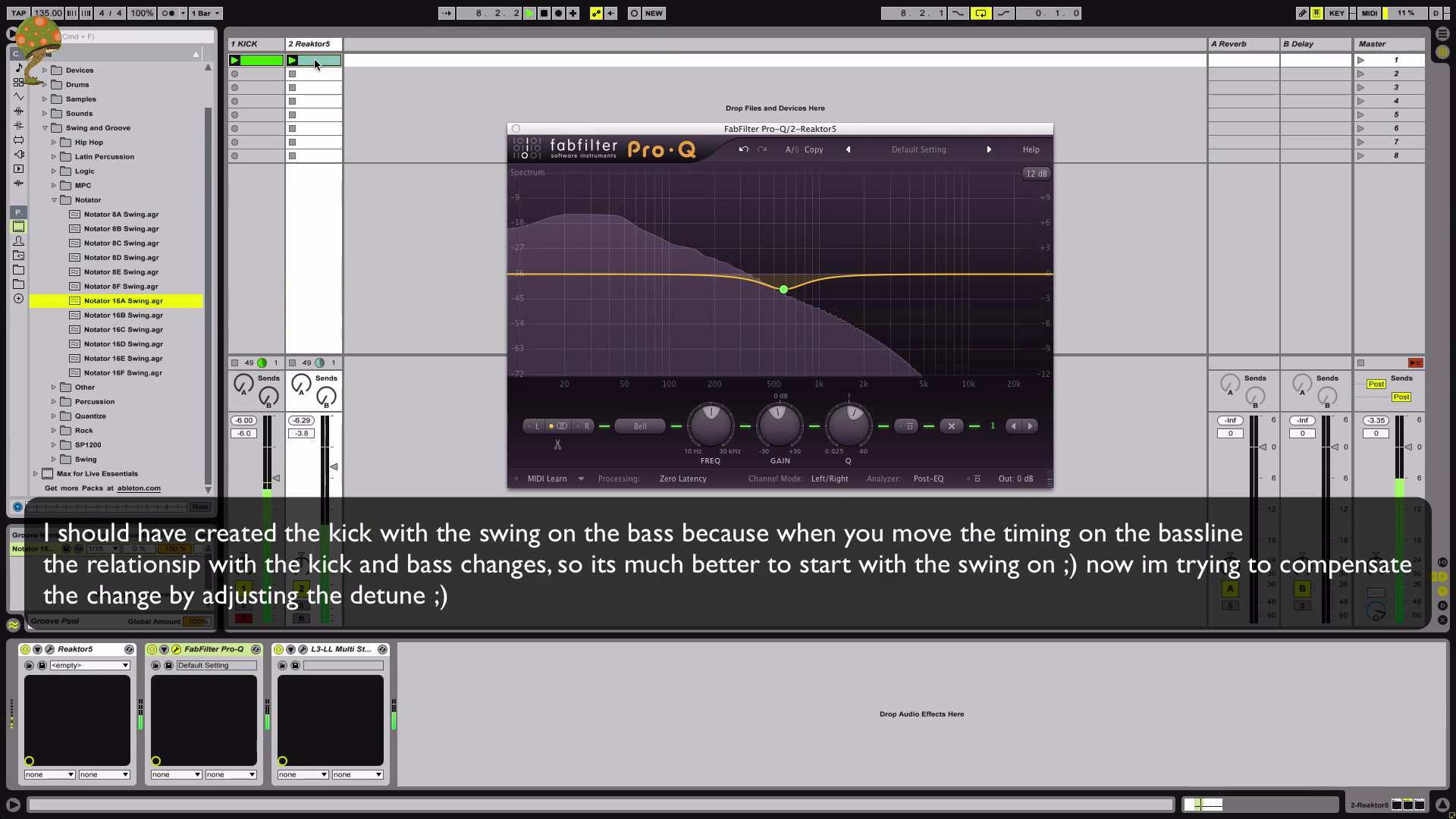Toggle the computer MIDI keyboard icon

pyautogui.click(x=1316, y=13)
